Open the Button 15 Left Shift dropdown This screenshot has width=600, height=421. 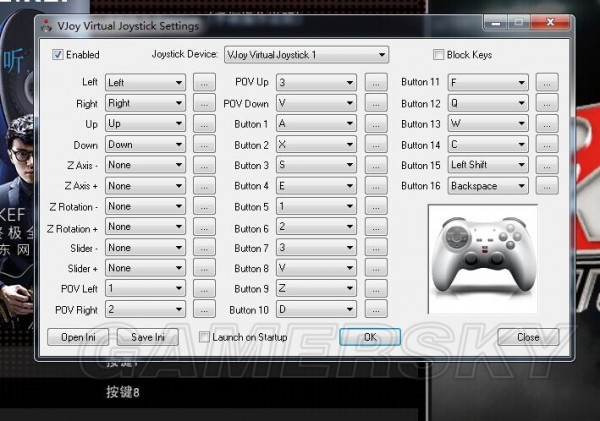tap(488, 165)
